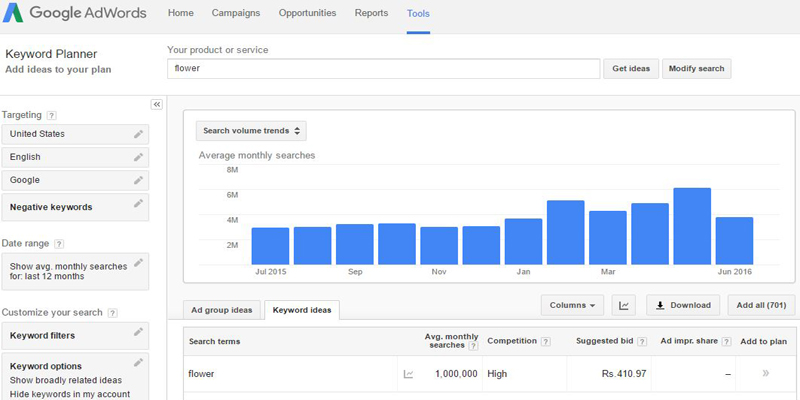Click the product or service input field

pos(384,69)
